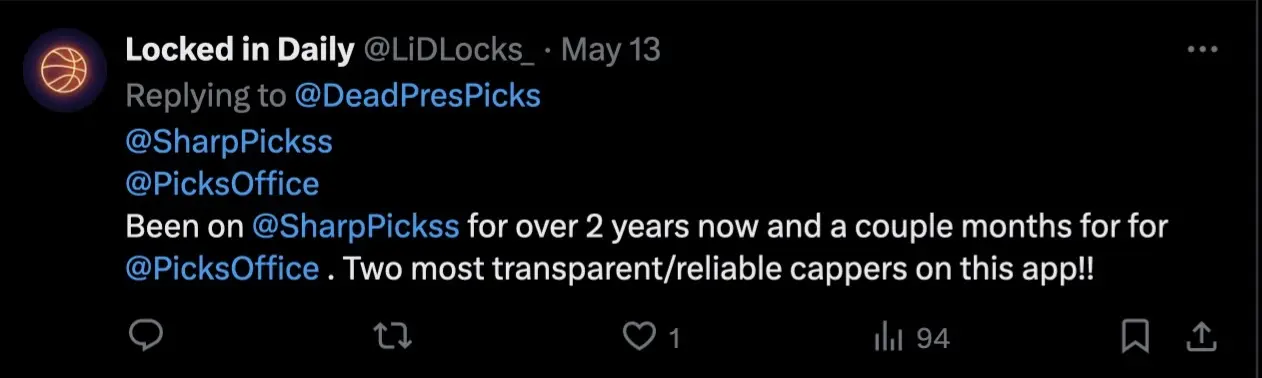Viewport: 1262px width, 378px height.
Task: Open first-line @SharpPickss mention
Action: (229, 141)
